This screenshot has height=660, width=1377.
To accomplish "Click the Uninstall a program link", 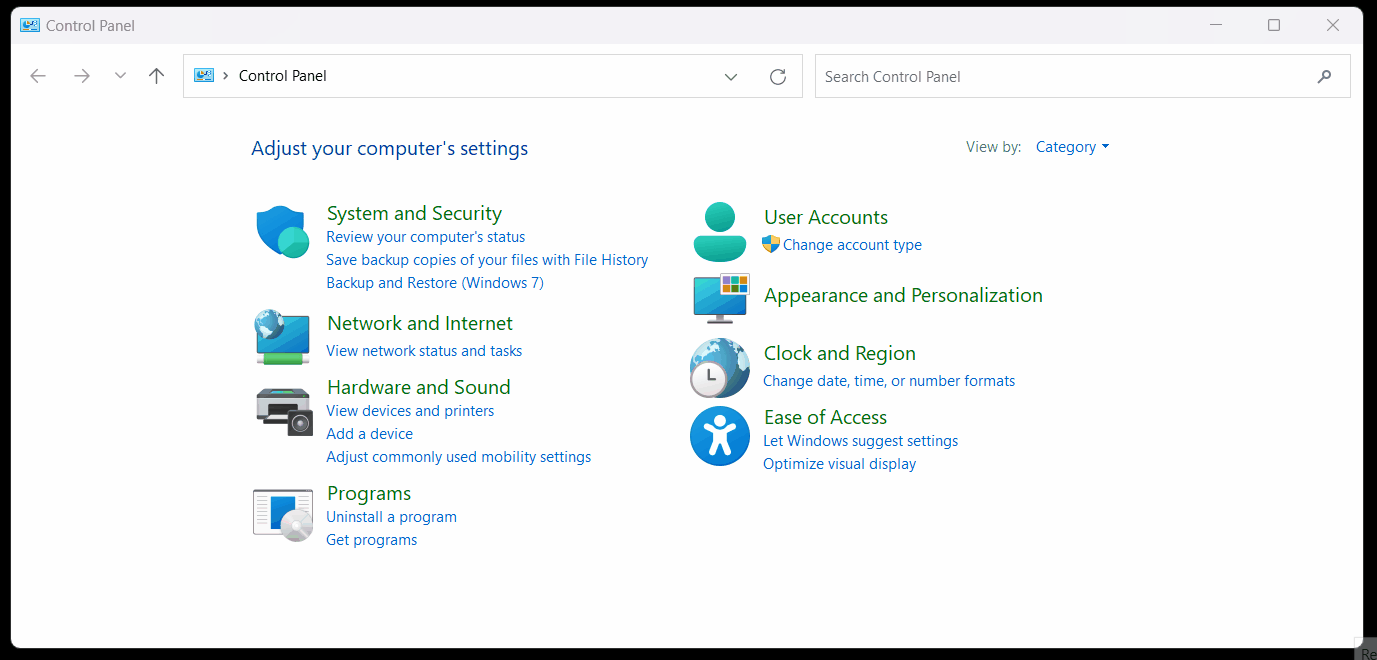I will [391, 517].
